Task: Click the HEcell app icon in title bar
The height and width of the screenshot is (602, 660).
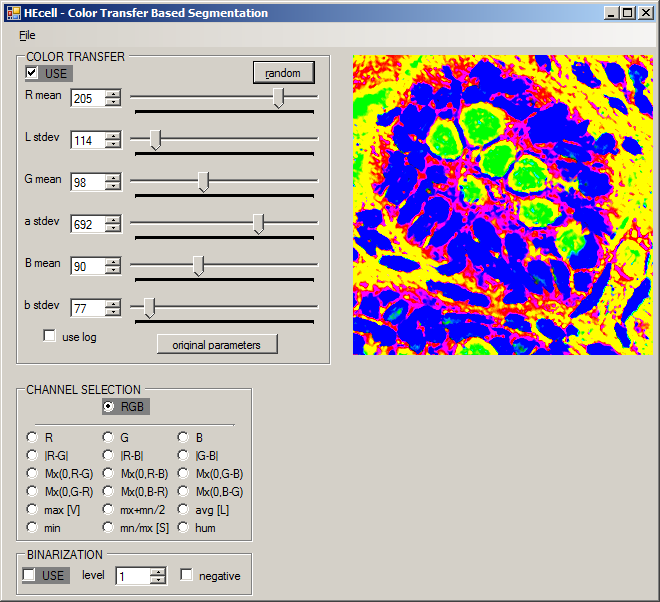Action: tap(12, 13)
